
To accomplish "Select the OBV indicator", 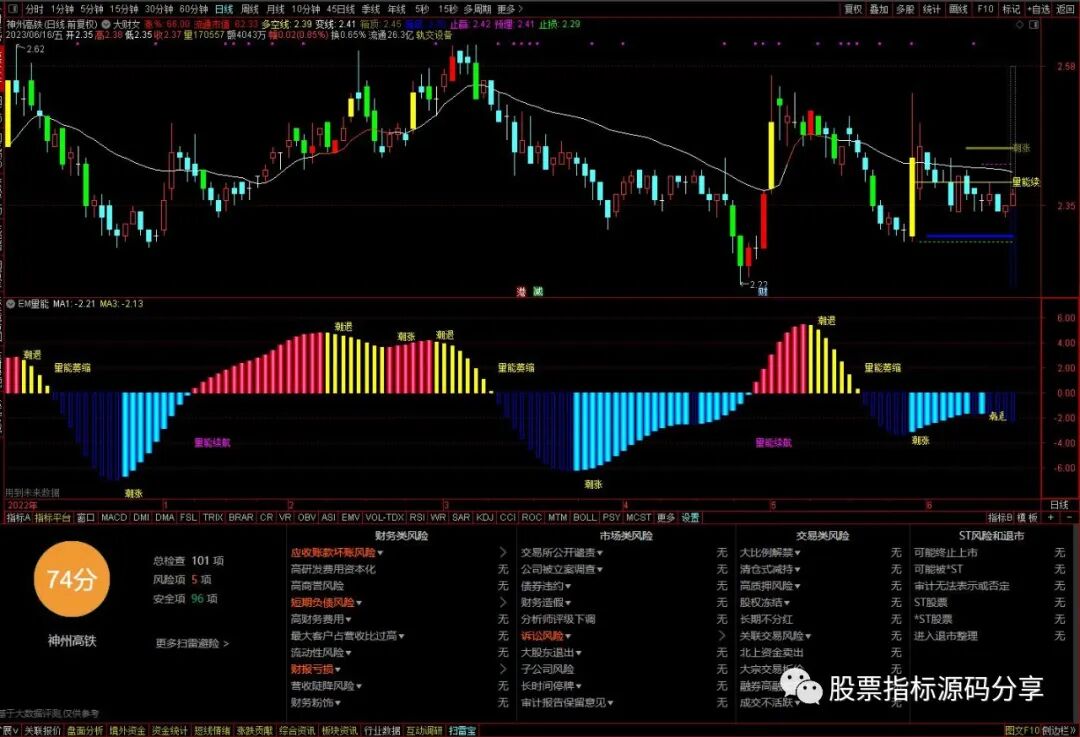I will pos(307,517).
